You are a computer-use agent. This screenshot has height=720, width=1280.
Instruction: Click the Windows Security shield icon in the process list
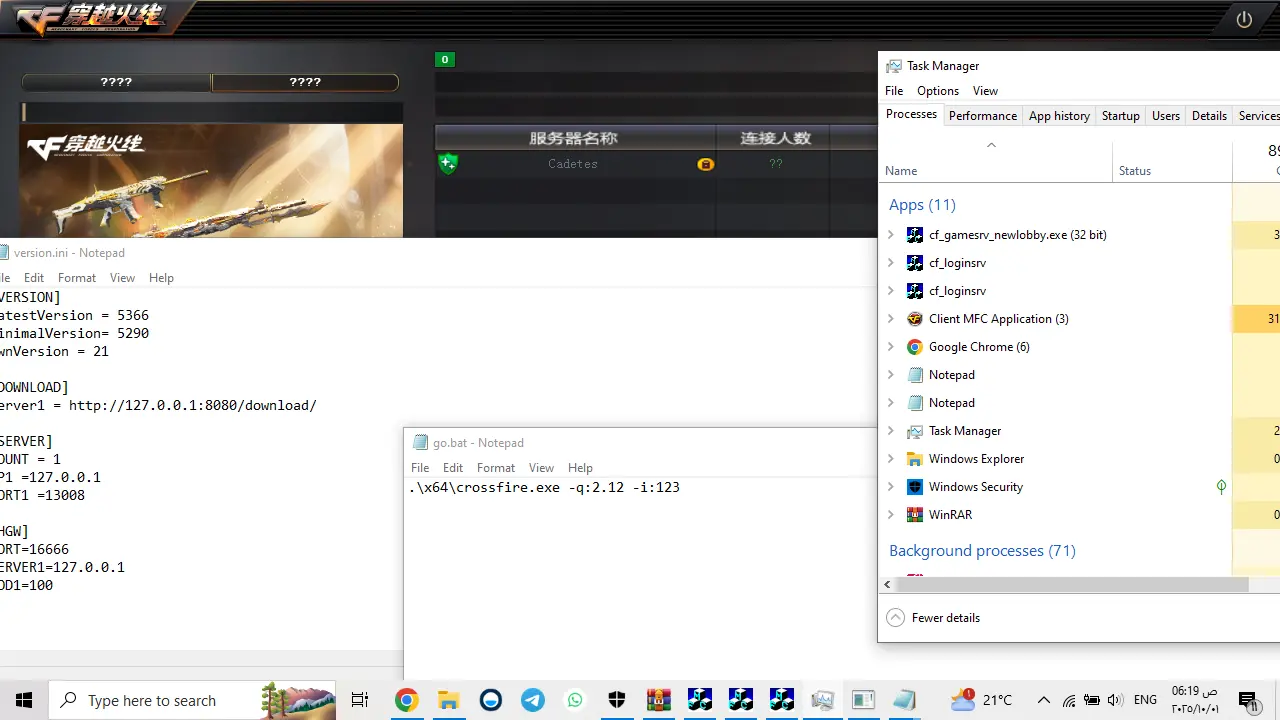click(914, 487)
